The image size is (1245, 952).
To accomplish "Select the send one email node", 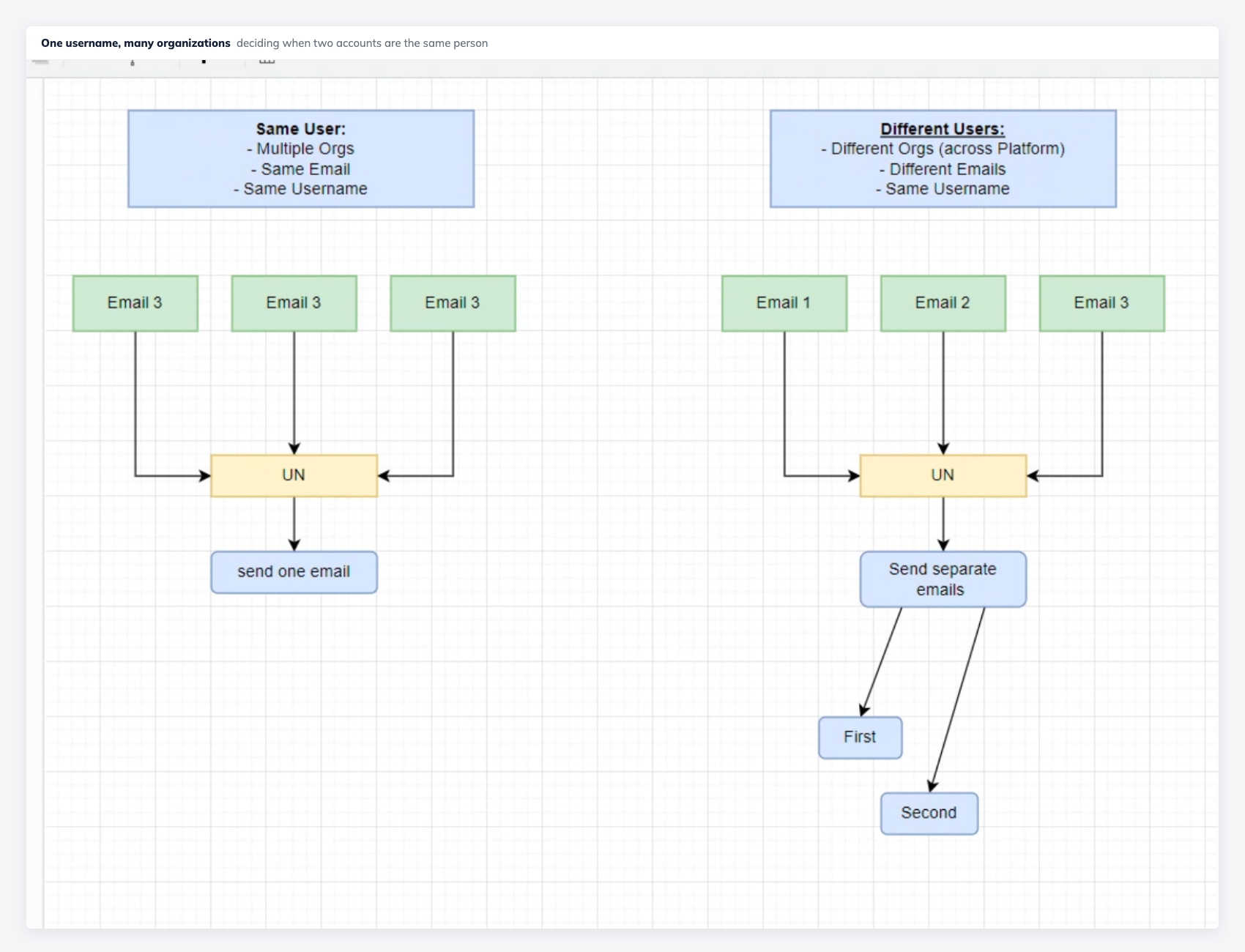I will 294,573.
